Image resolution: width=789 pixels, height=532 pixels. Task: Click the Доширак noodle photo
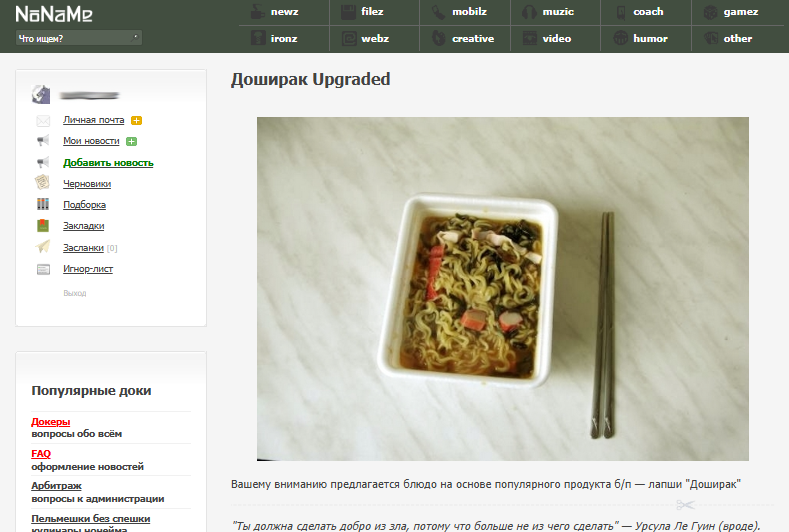point(503,289)
